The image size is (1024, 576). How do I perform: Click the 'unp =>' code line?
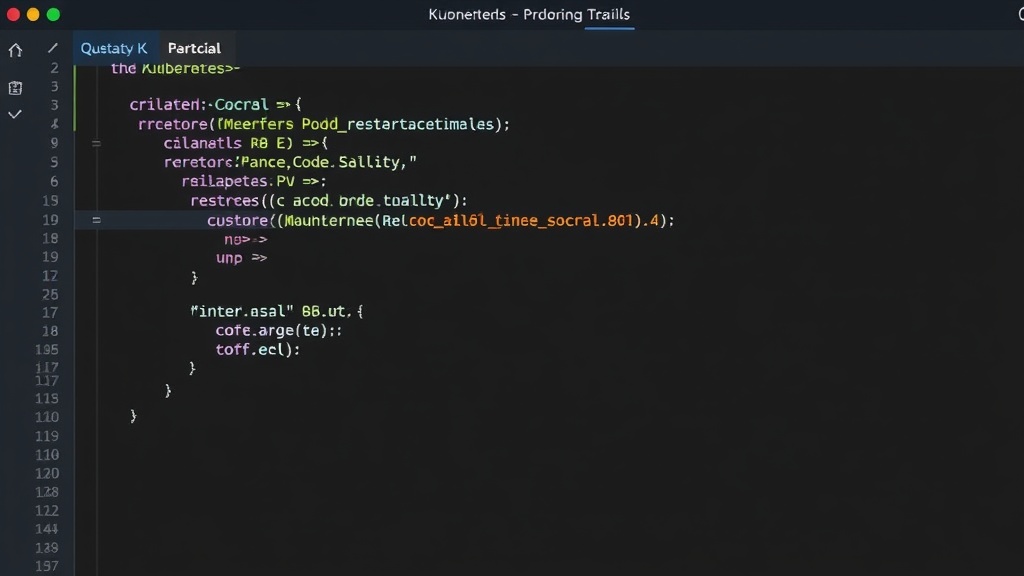[x=242, y=258]
